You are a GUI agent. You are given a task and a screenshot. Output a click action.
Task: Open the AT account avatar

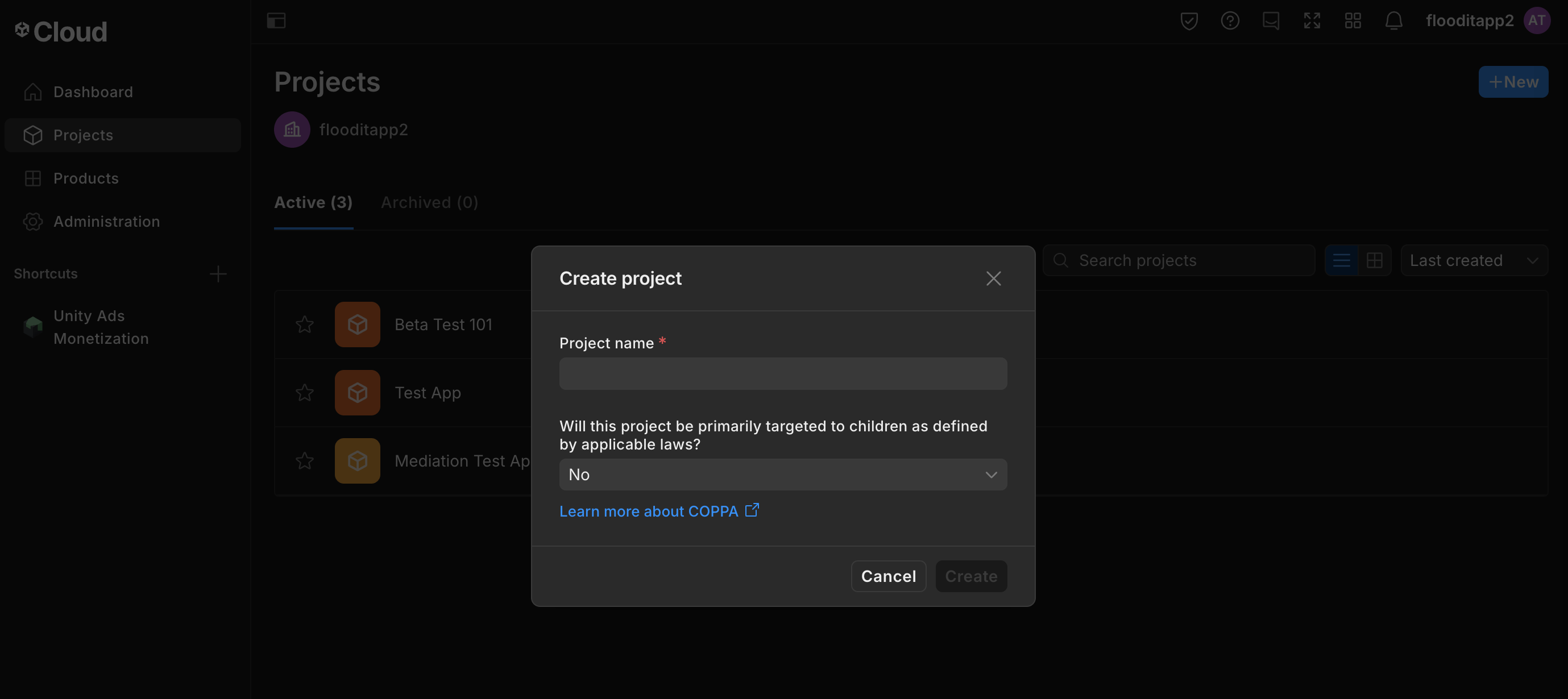[1537, 20]
